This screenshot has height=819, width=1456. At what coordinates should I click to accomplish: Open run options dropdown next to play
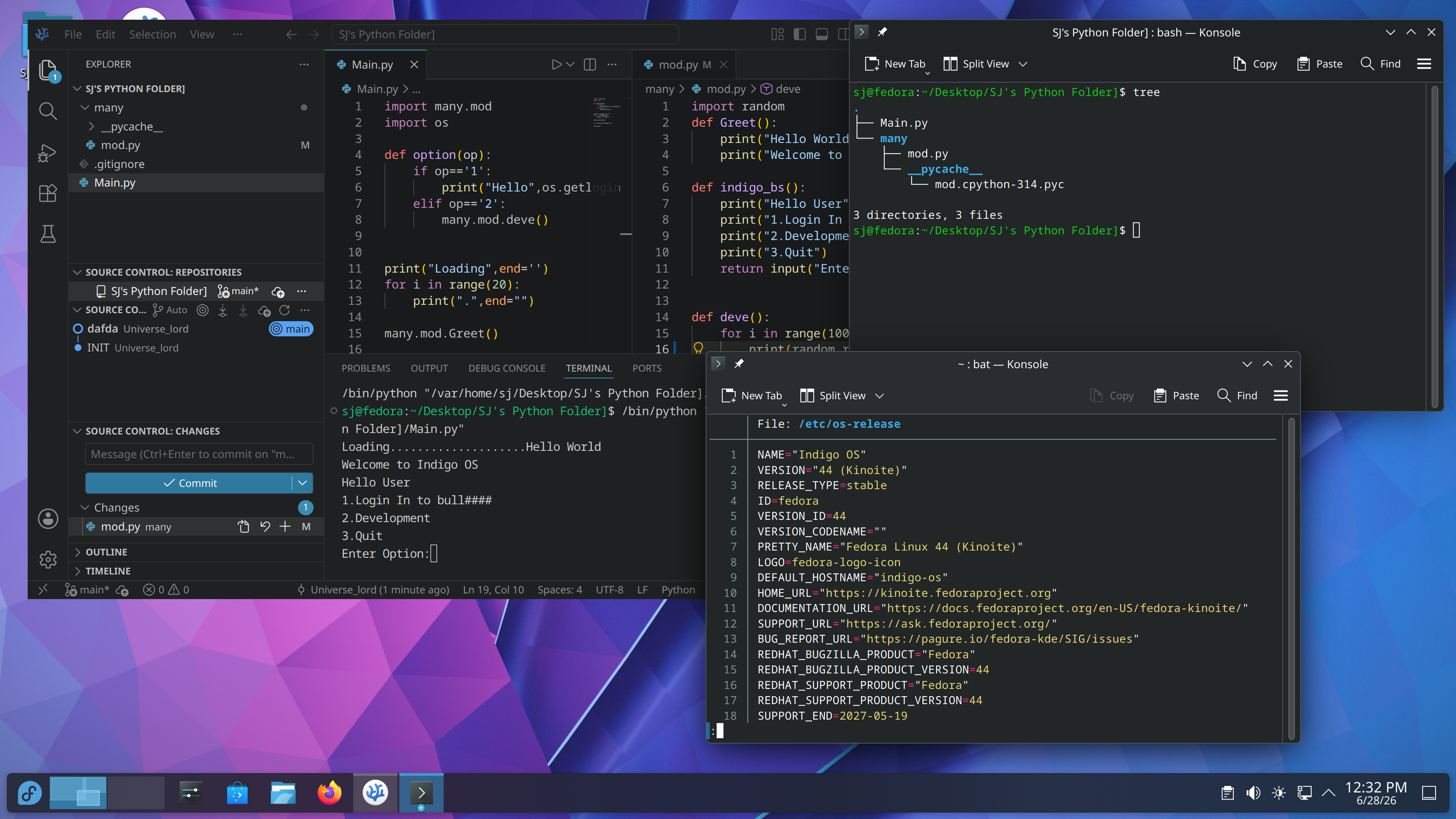pyautogui.click(x=570, y=64)
